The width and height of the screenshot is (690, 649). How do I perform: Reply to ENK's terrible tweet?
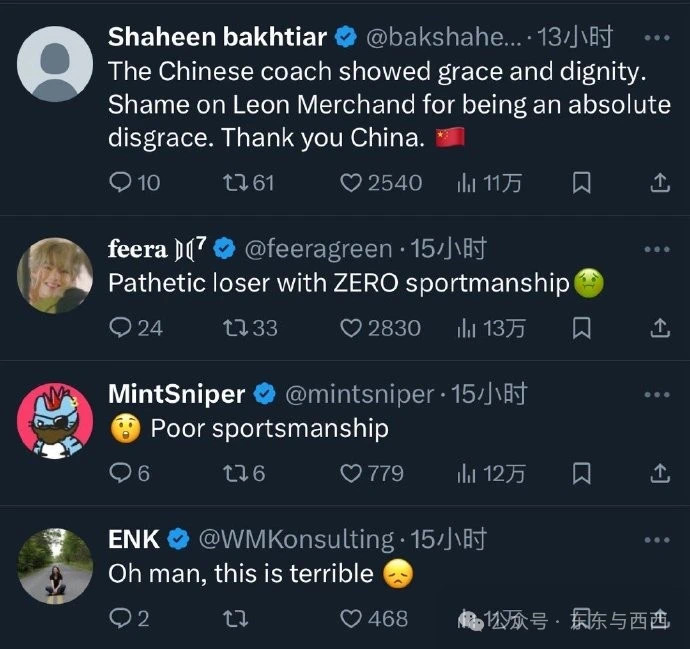[120, 619]
